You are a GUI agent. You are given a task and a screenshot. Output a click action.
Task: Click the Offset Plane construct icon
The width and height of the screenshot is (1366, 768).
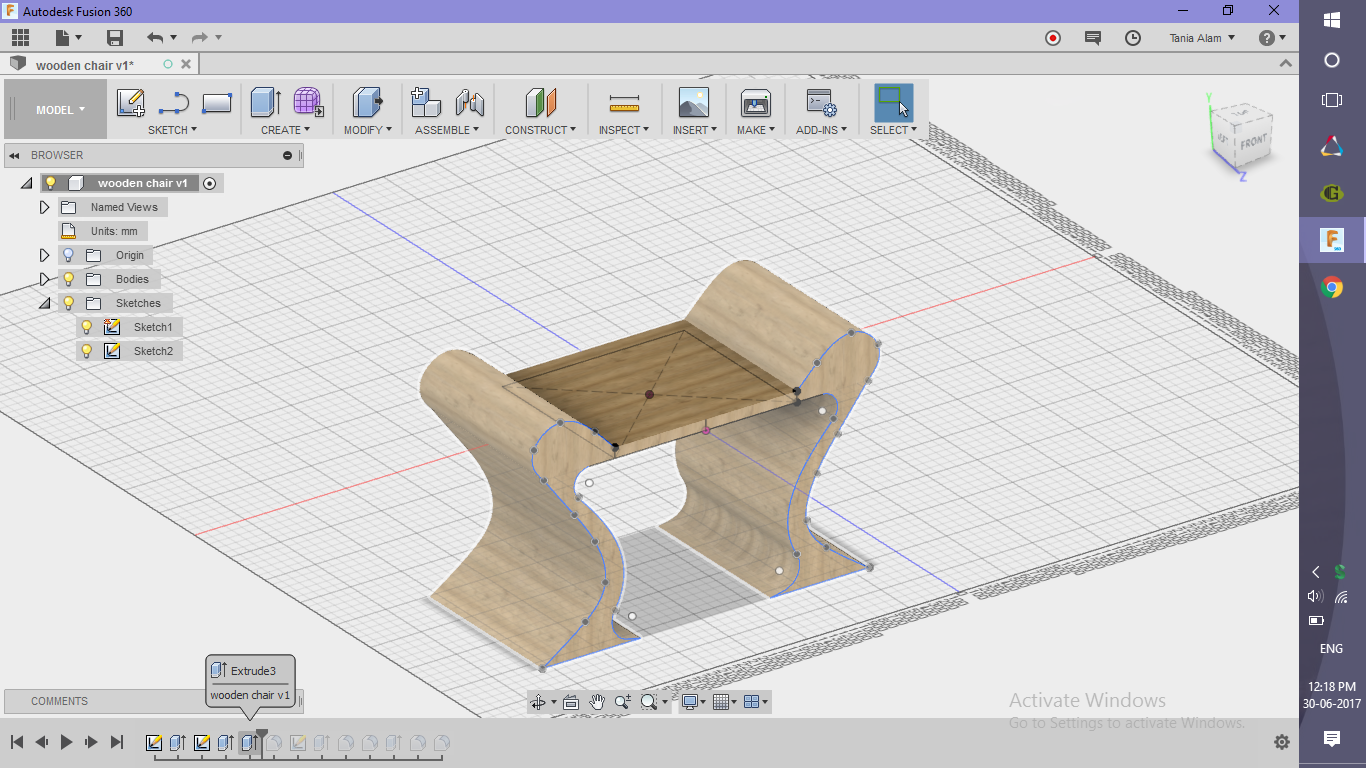(x=540, y=103)
